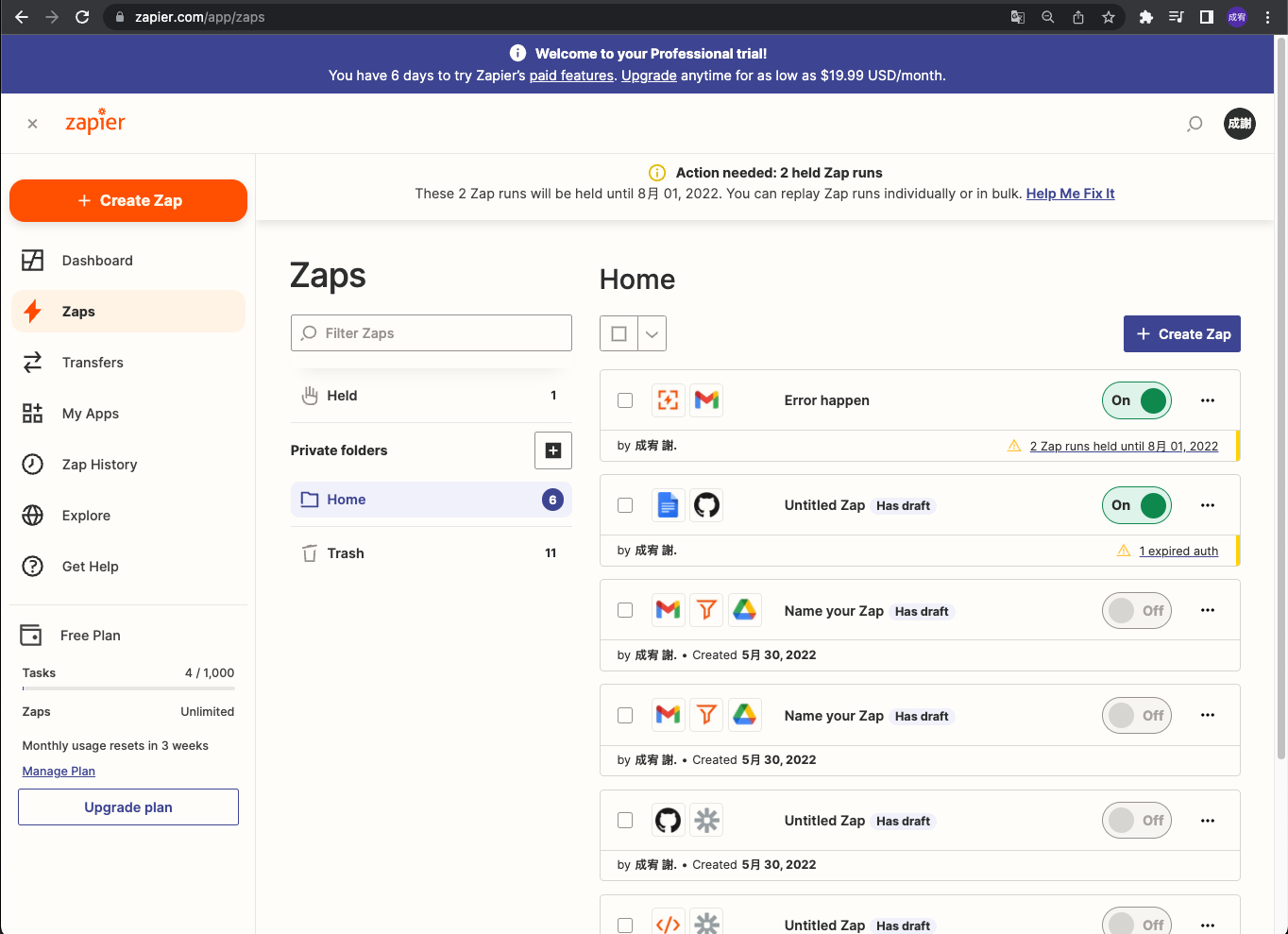Click the Manage Plan link
1288x934 pixels.
[x=59, y=771]
